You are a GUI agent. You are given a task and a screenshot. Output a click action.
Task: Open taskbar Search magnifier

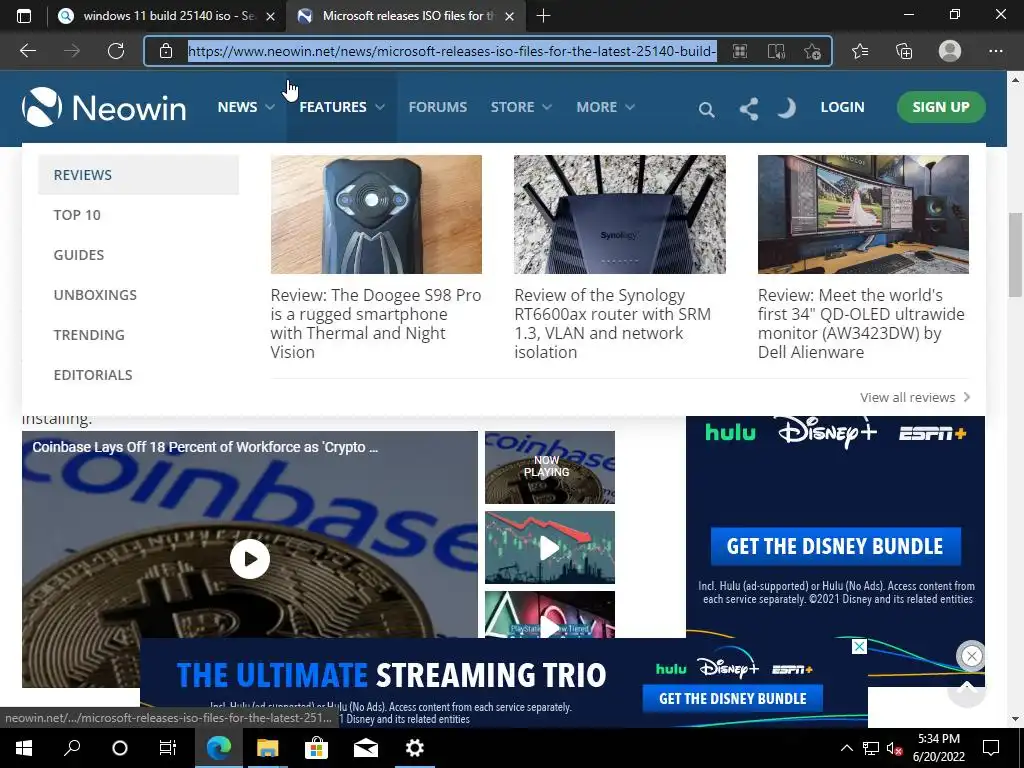[x=72, y=748]
